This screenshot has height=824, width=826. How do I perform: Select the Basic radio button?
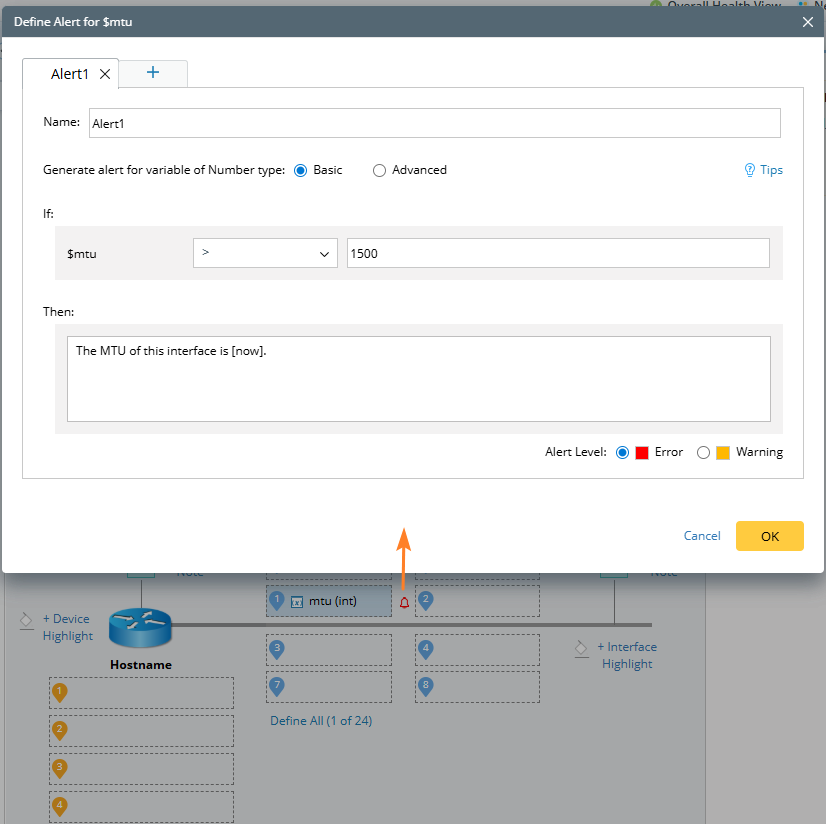300,170
